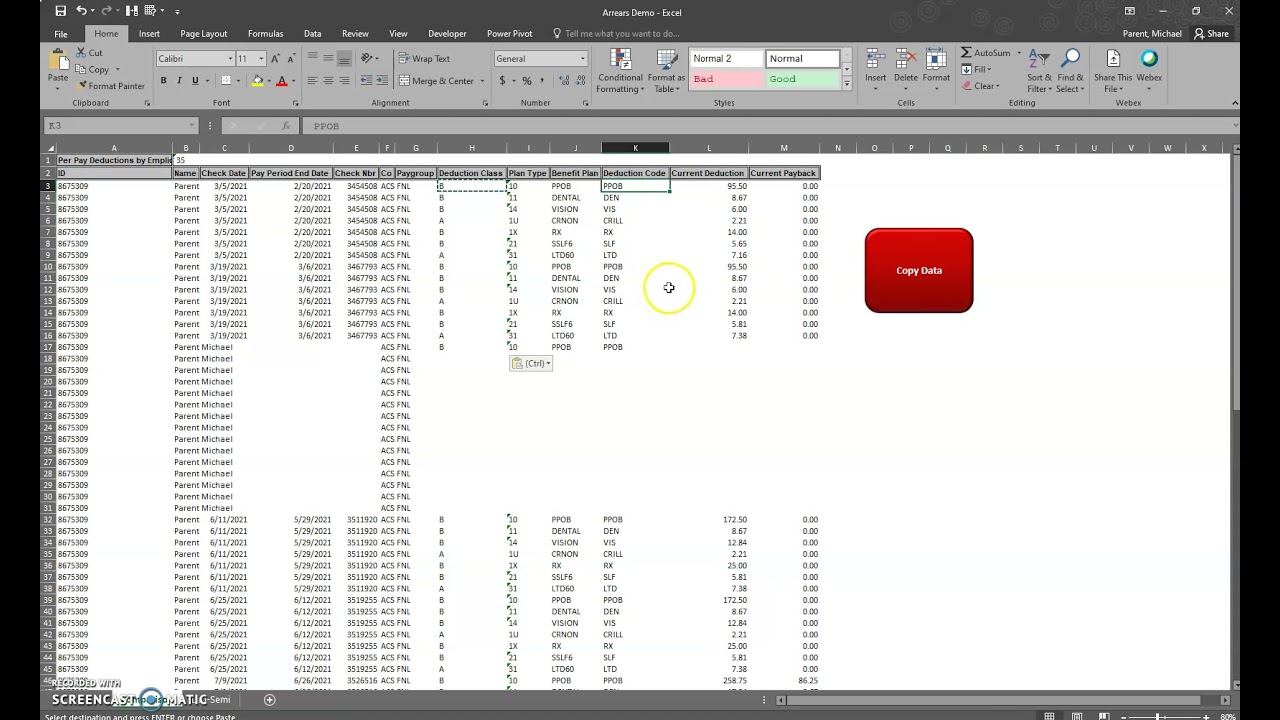Image resolution: width=1280 pixels, height=720 pixels.
Task: Add a new sheet with plus button
Action: (x=269, y=700)
